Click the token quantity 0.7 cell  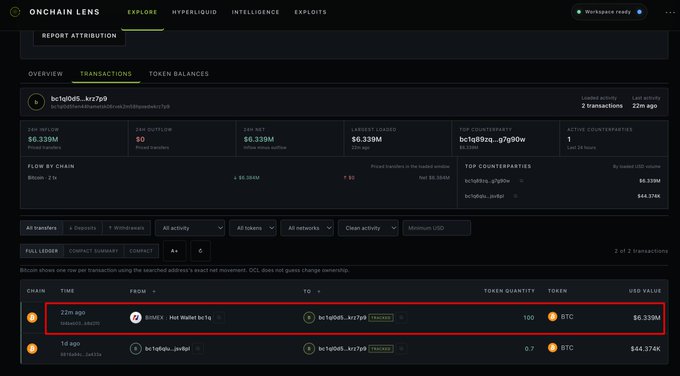click(x=529, y=348)
